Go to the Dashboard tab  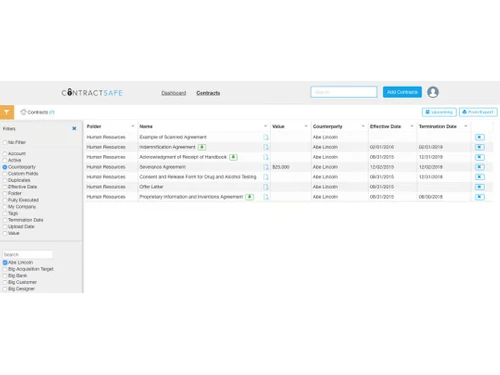pos(174,93)
